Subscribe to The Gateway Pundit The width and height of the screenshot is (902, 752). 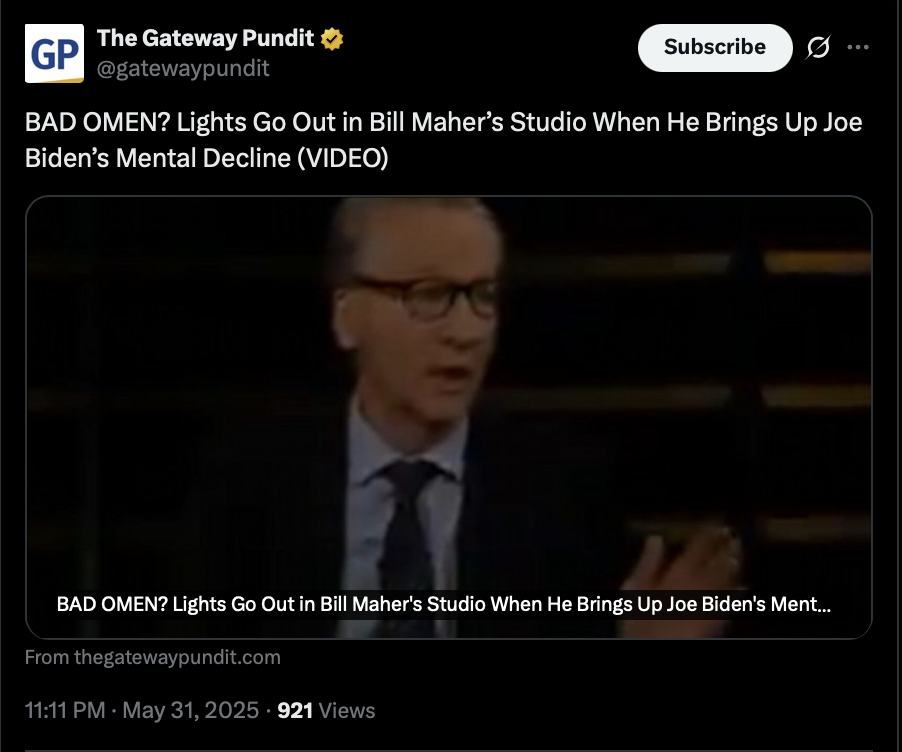(715, 48)
